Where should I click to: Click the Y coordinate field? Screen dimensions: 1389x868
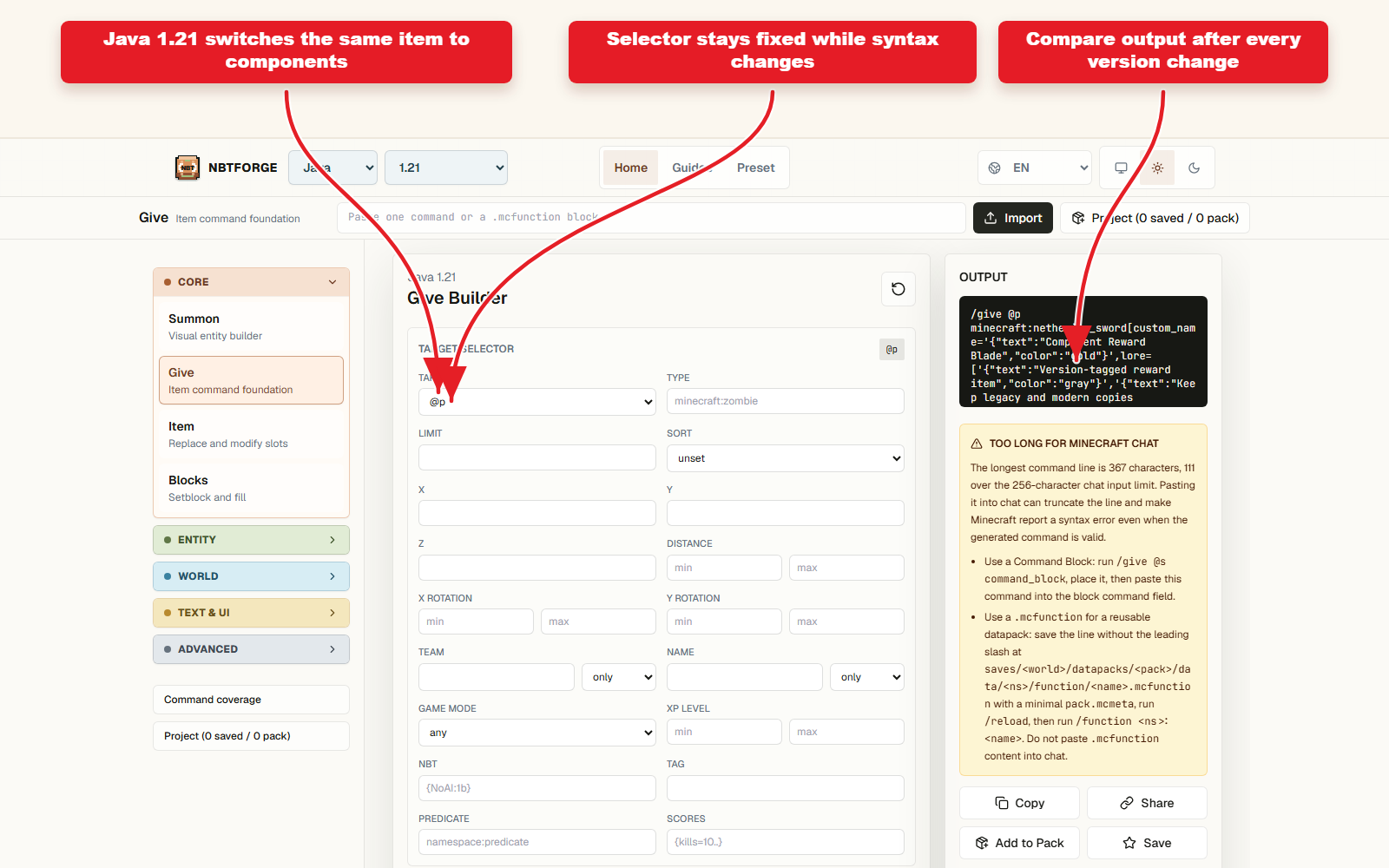(x=786, y=513)
